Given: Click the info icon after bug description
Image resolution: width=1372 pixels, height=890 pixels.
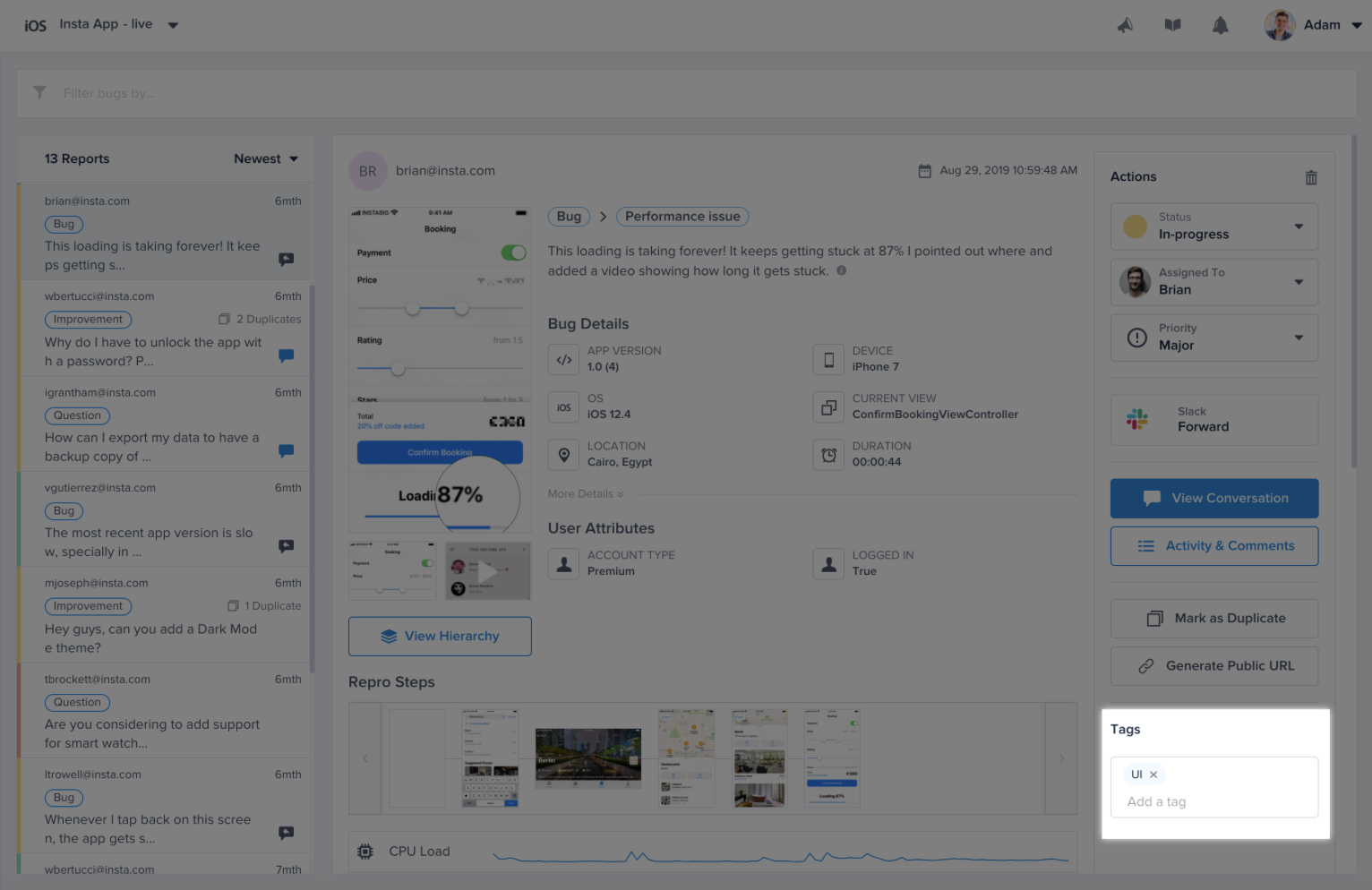Looking at the screenshot, I should 841,270.
